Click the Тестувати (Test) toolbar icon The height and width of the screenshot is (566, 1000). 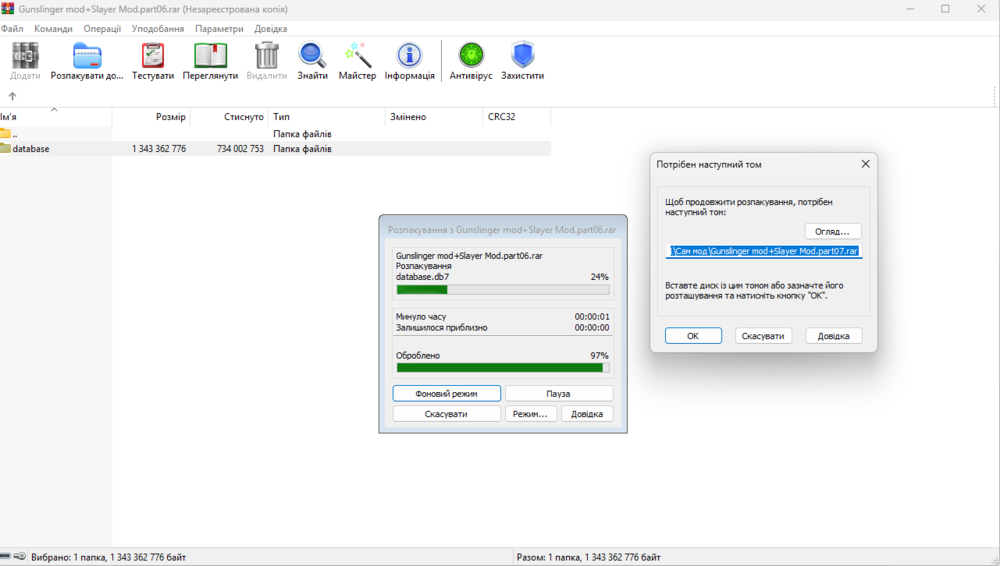(153, 56)
